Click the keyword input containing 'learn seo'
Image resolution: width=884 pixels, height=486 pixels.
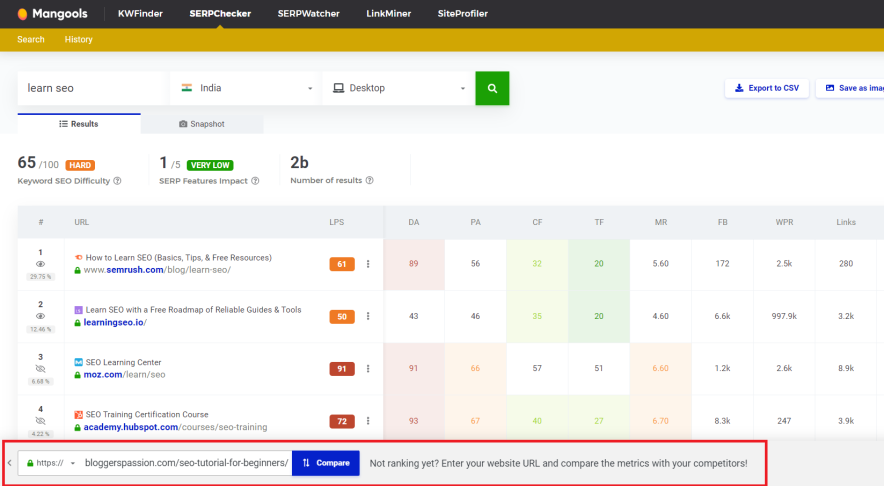click(93, 88)
